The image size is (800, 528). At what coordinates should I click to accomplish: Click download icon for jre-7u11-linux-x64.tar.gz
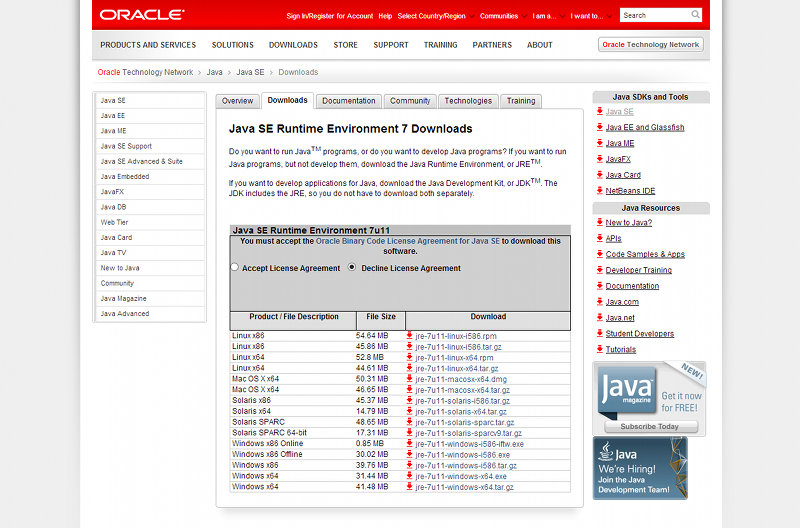409,368
